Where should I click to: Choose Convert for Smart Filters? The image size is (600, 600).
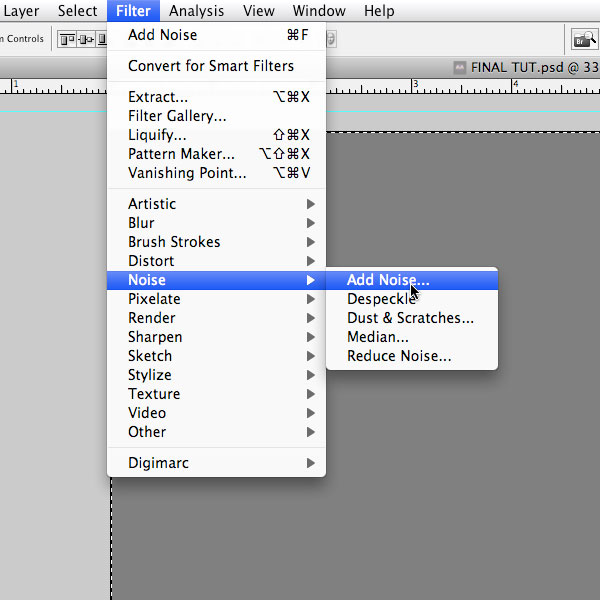217,66
